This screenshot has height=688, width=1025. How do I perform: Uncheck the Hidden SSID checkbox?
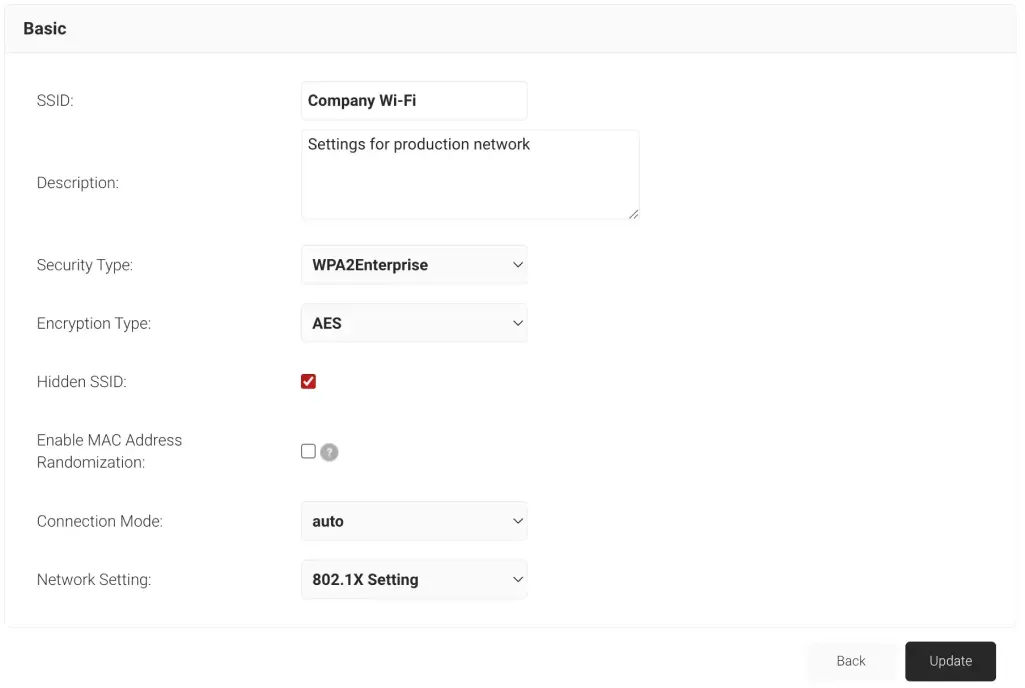pyautogui.click(x=308, y=381)
